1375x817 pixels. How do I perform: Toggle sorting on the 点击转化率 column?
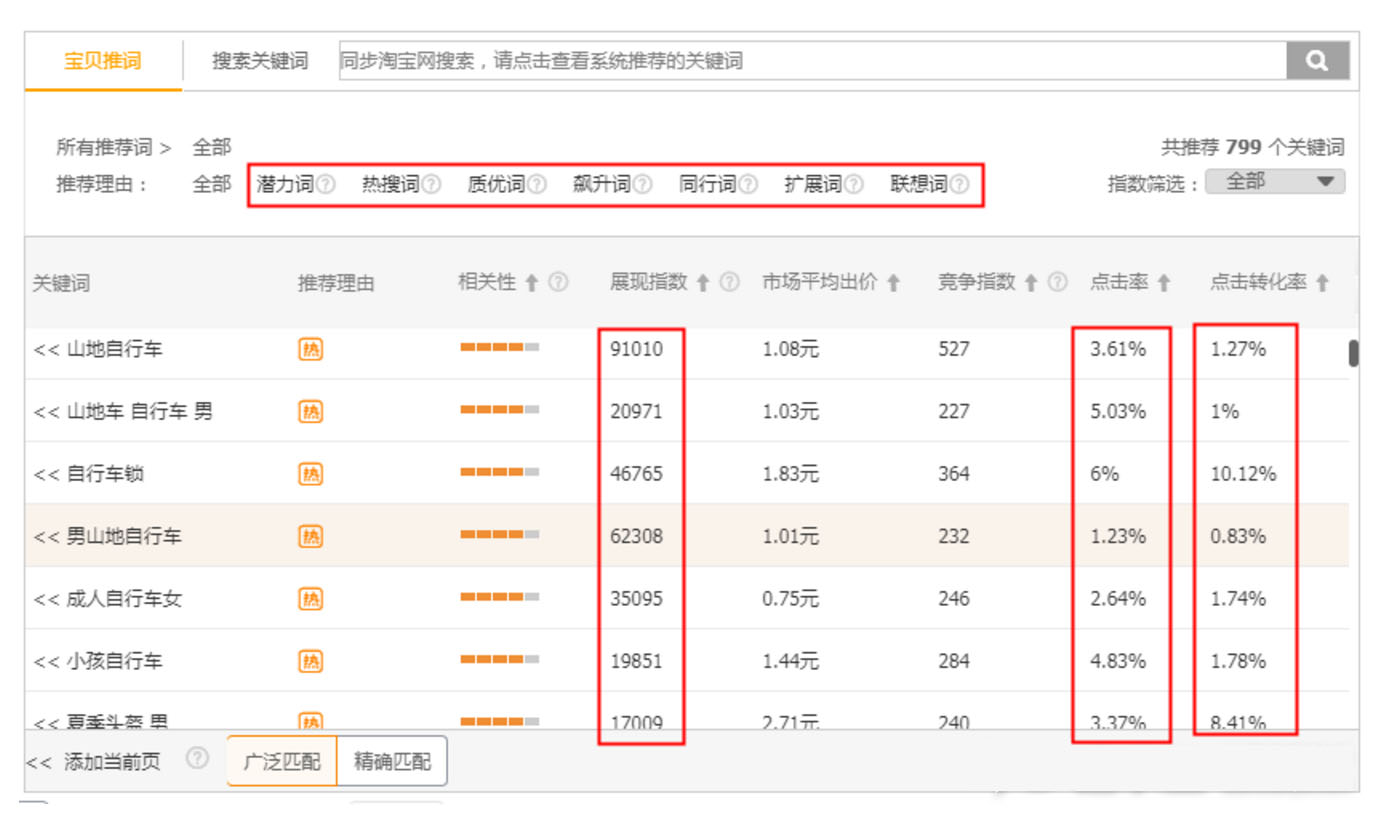coord(1322,282)
